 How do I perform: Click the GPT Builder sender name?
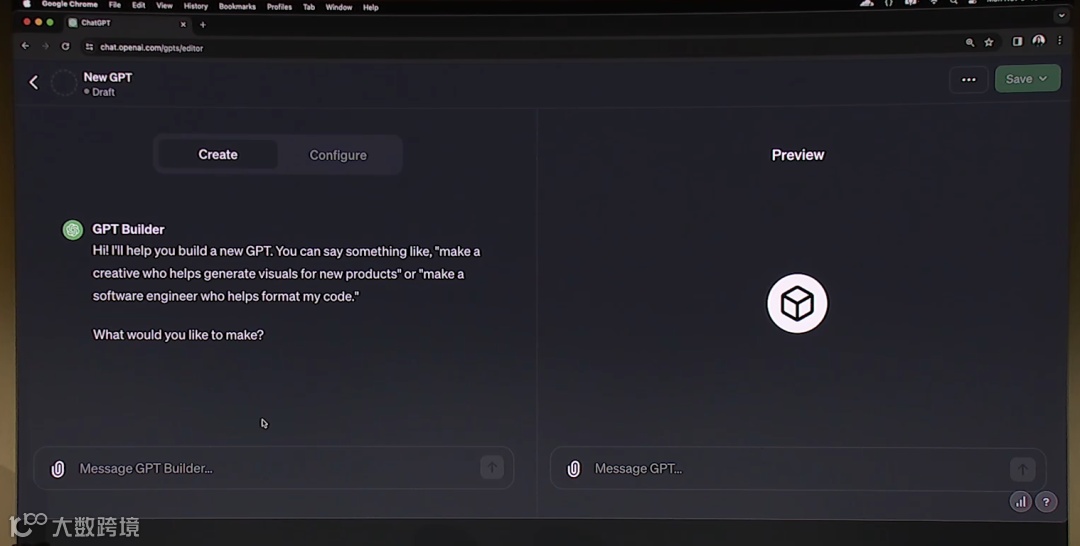128,229
